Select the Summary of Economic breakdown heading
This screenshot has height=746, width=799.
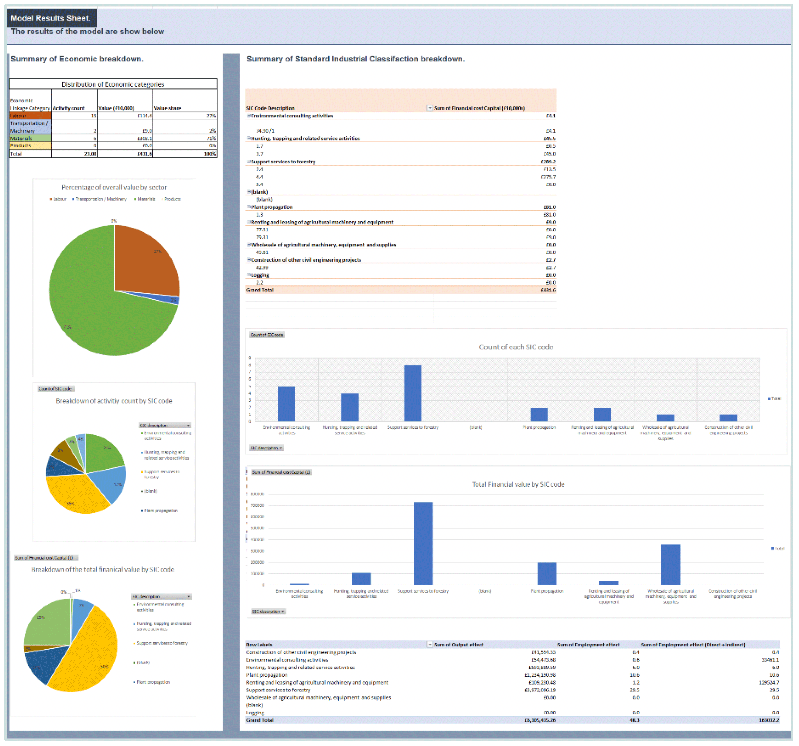pyautogui.click(x=77, y=59)
